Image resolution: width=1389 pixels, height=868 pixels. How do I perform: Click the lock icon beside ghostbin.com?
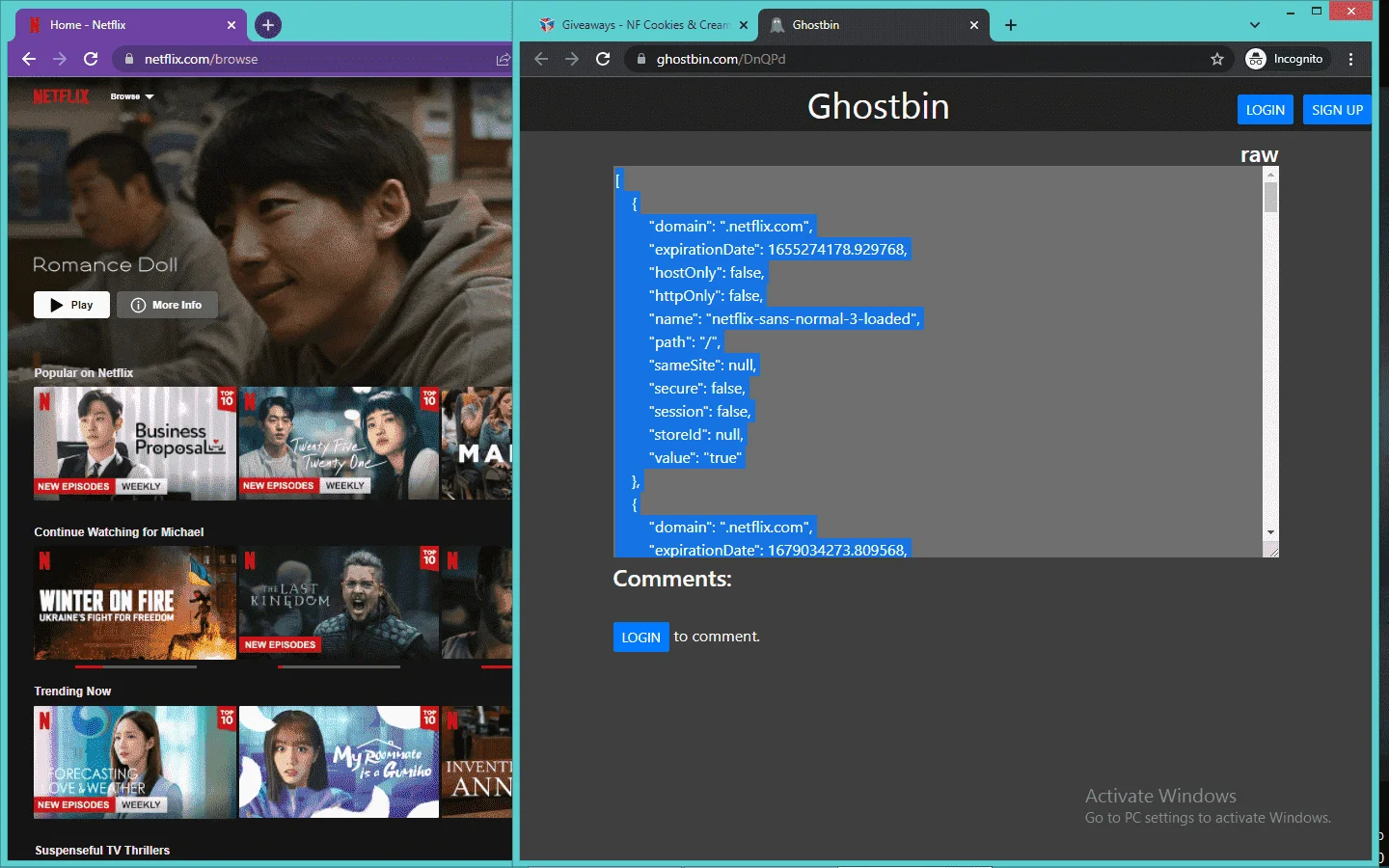(x=641, y=59)
